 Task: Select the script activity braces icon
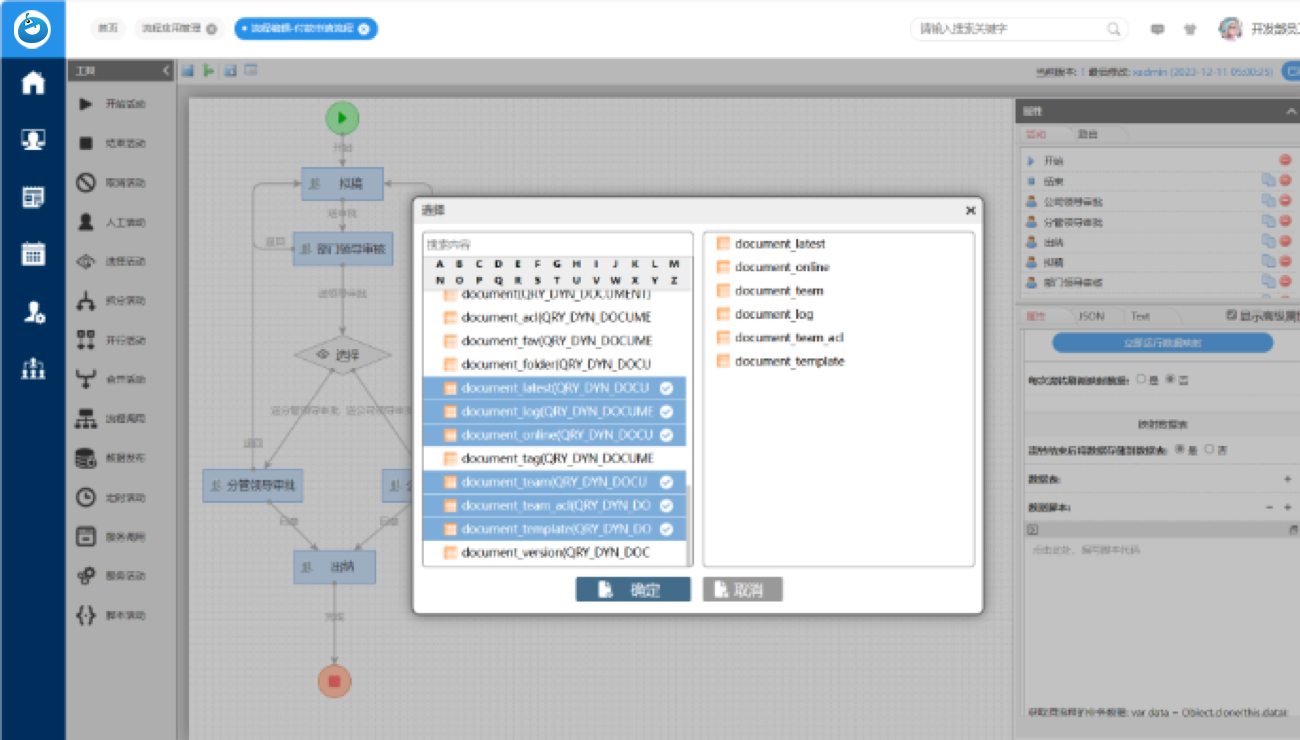click(x=87, y=615)
